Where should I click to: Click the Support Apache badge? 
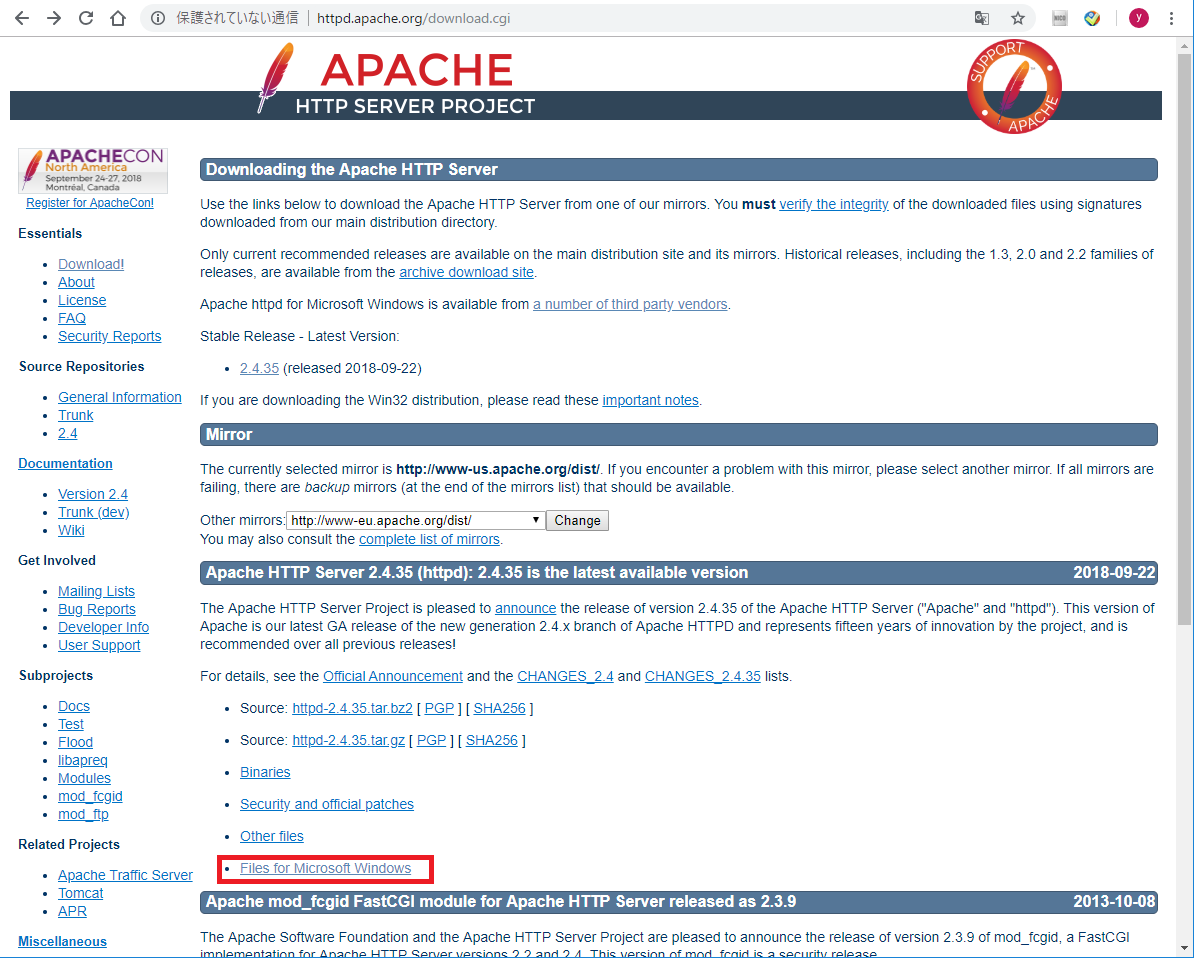coord(1014,86)
